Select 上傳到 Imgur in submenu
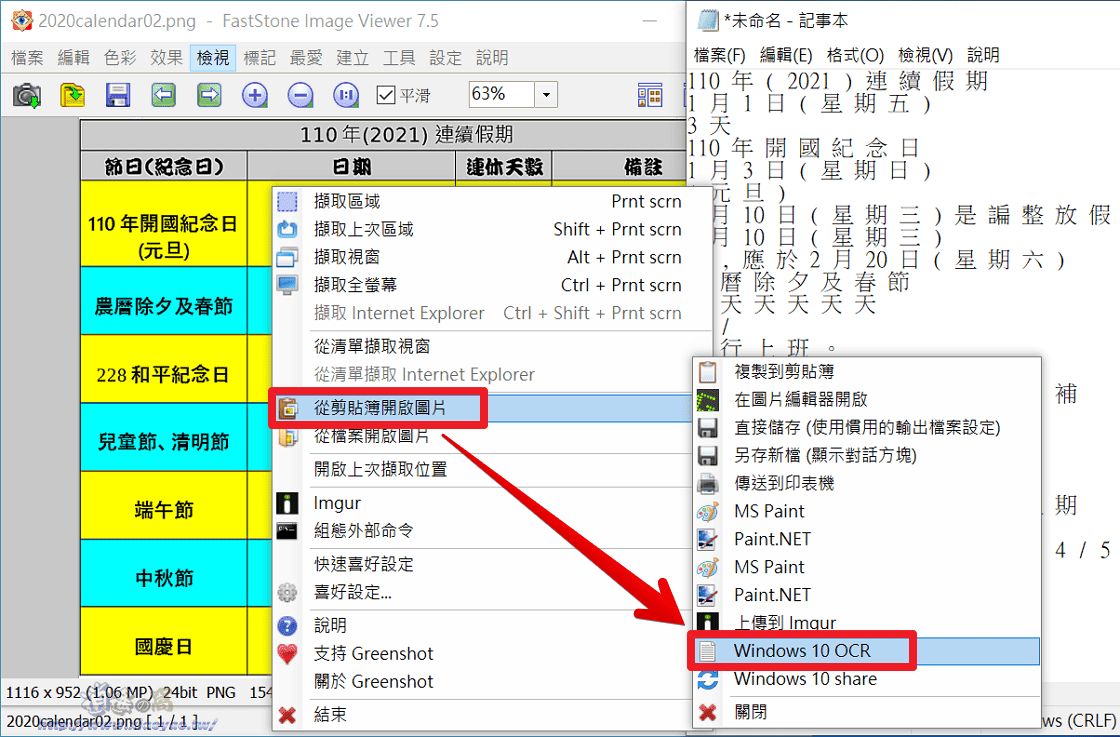This screenshot has height=737, width=1120. tap(866, 622)
